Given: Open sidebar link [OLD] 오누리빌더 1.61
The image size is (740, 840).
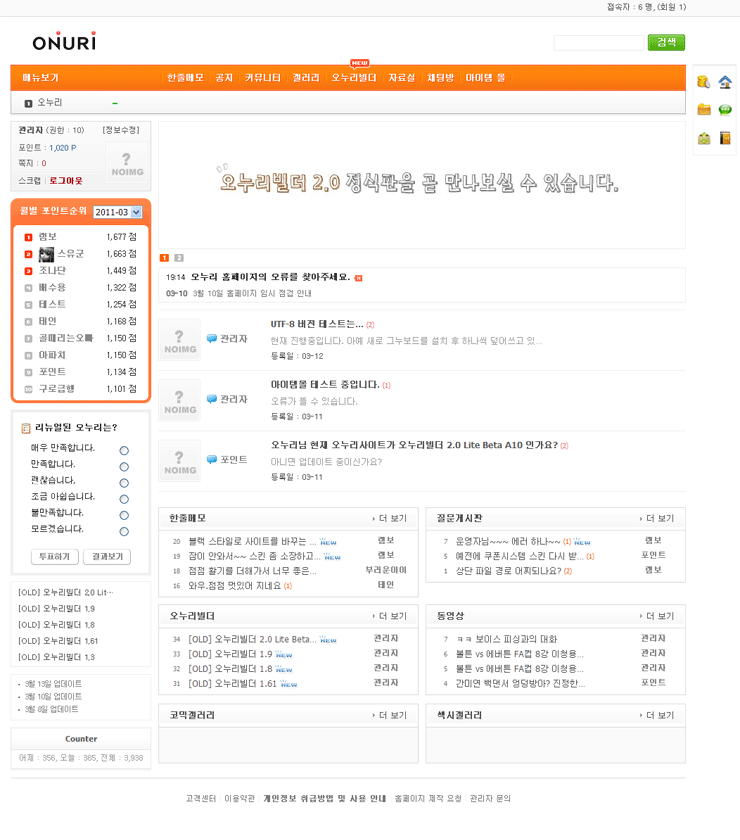Looking at the screenshot, I should click(58, 641).
